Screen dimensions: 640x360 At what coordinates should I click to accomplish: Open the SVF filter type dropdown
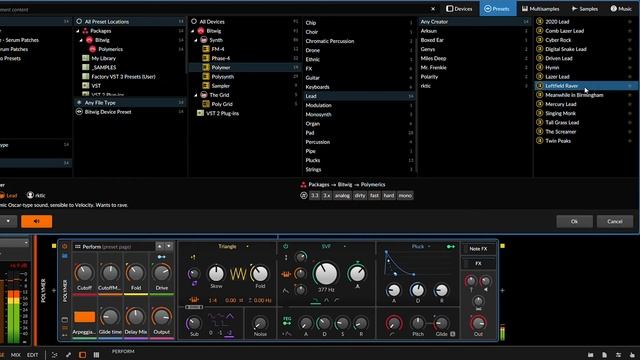tap(345, 247)
